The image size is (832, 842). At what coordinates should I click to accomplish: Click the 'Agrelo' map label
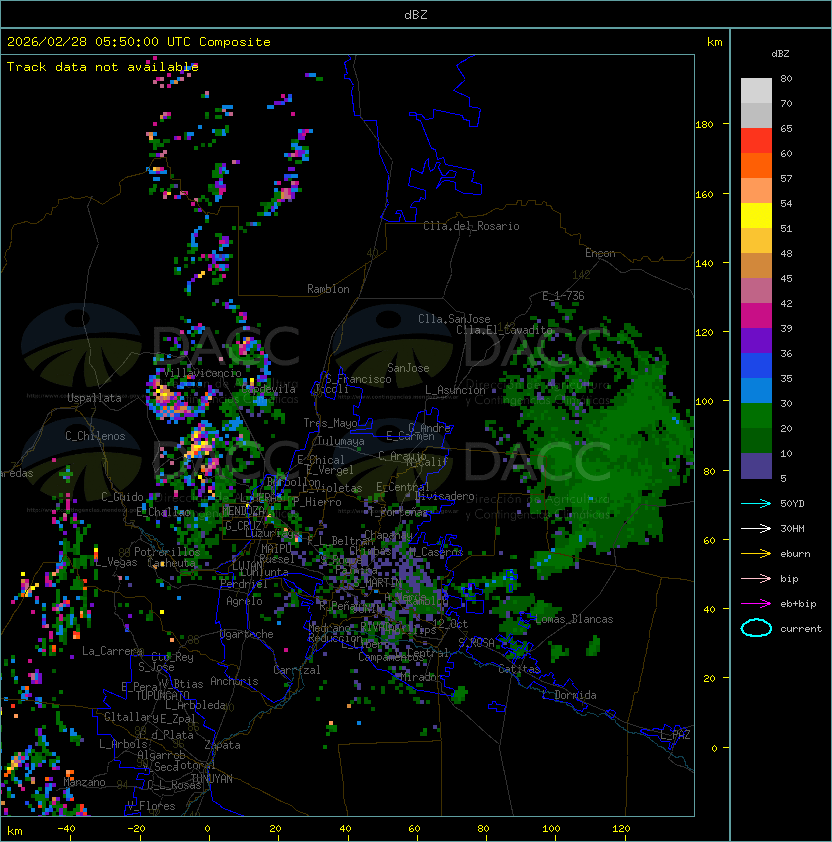click(244, 601)
